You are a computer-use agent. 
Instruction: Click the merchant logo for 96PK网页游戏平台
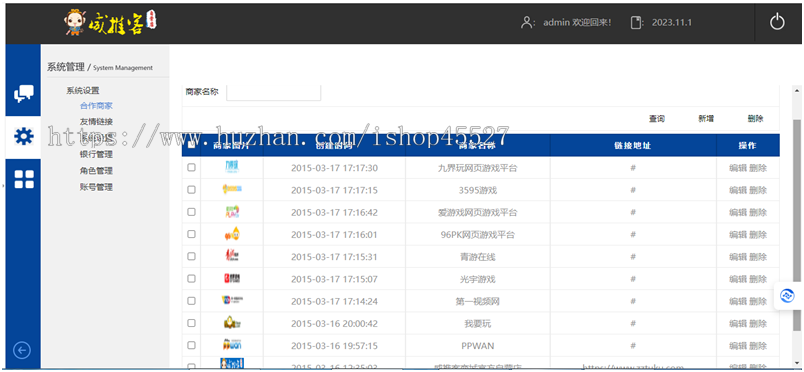232,234
